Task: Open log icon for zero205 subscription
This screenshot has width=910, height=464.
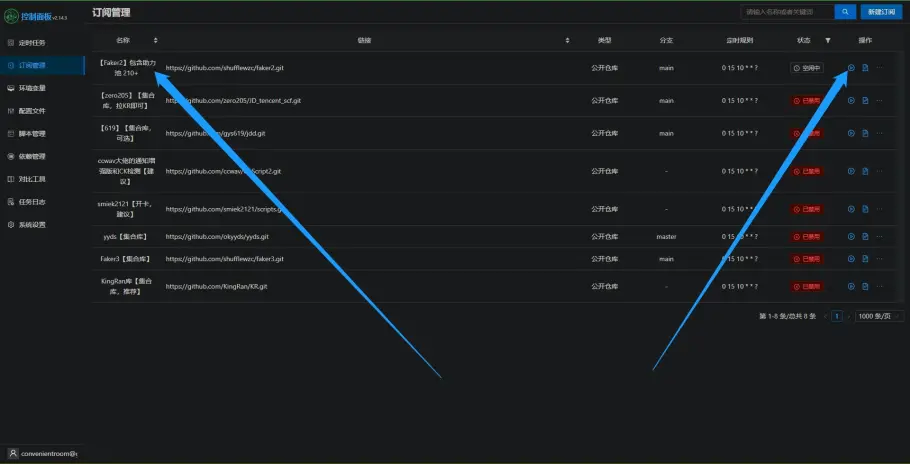Action: (865, 101)
